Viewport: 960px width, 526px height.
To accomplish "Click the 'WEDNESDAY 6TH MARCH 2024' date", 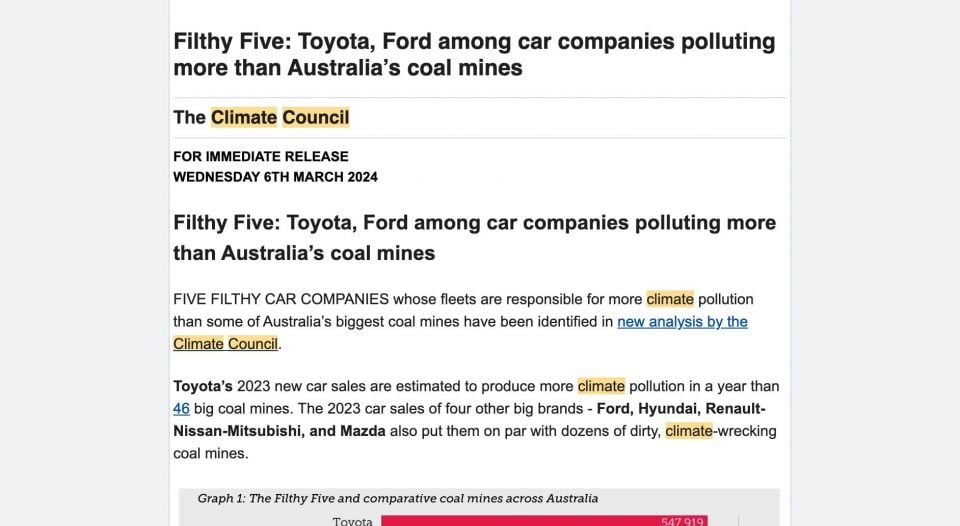I will [275, 177].
